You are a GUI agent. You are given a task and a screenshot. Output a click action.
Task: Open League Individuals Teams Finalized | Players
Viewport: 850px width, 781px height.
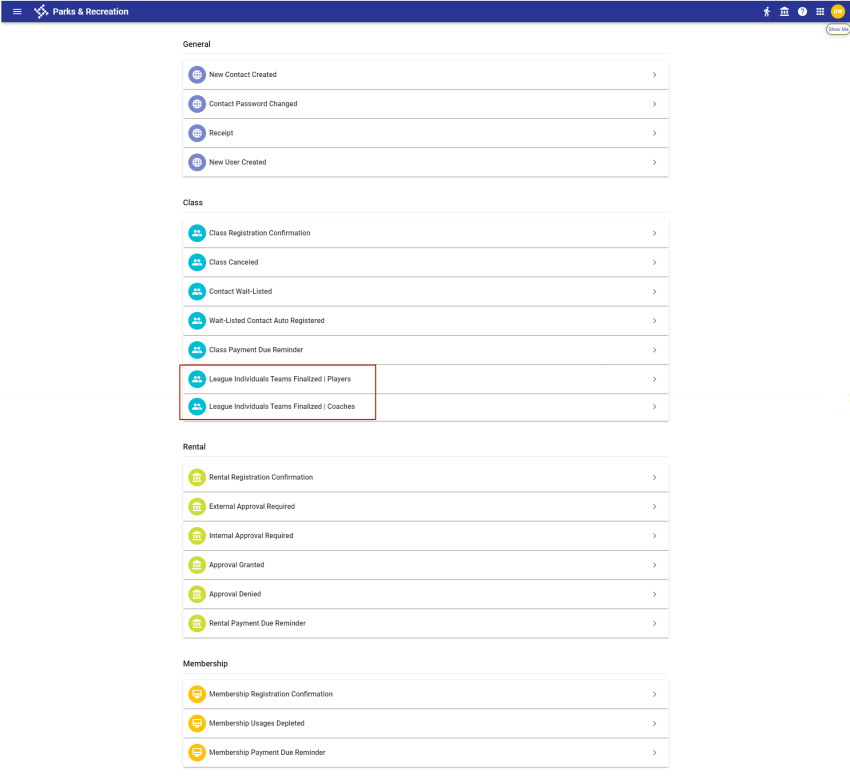pos(280,379)
